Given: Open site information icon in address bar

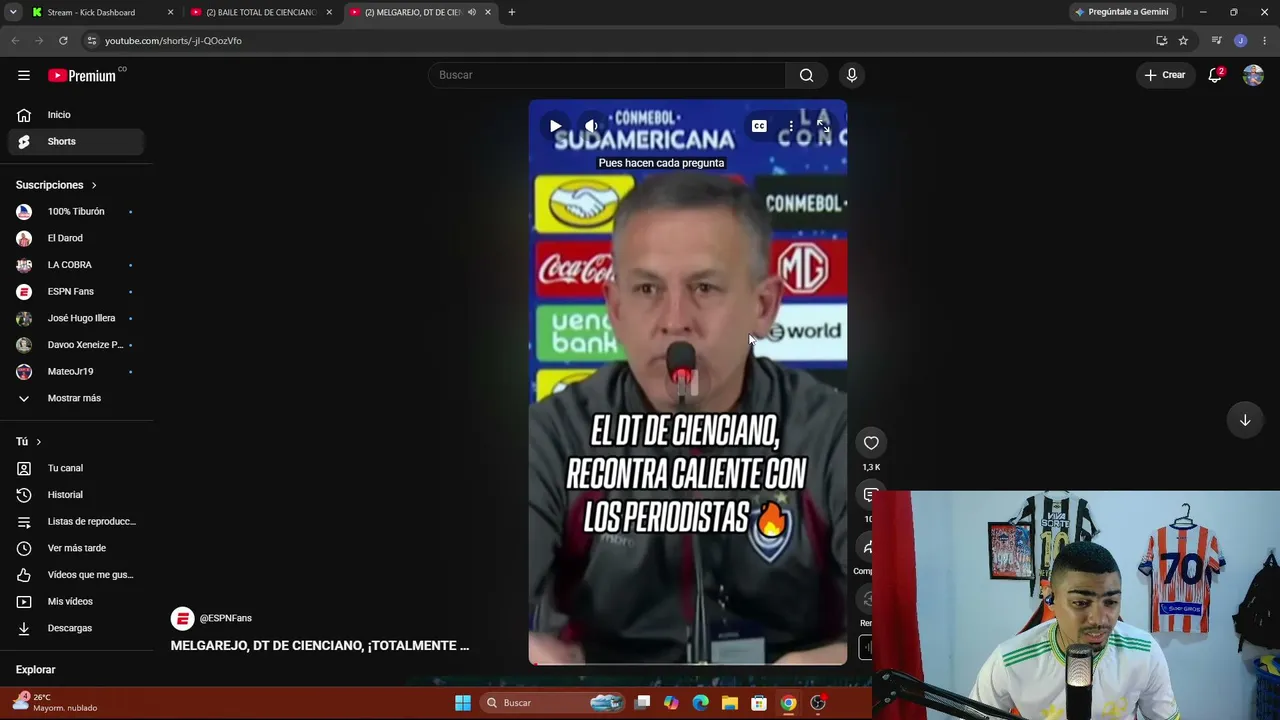Looking at the screenshot, I should (92, 41).
